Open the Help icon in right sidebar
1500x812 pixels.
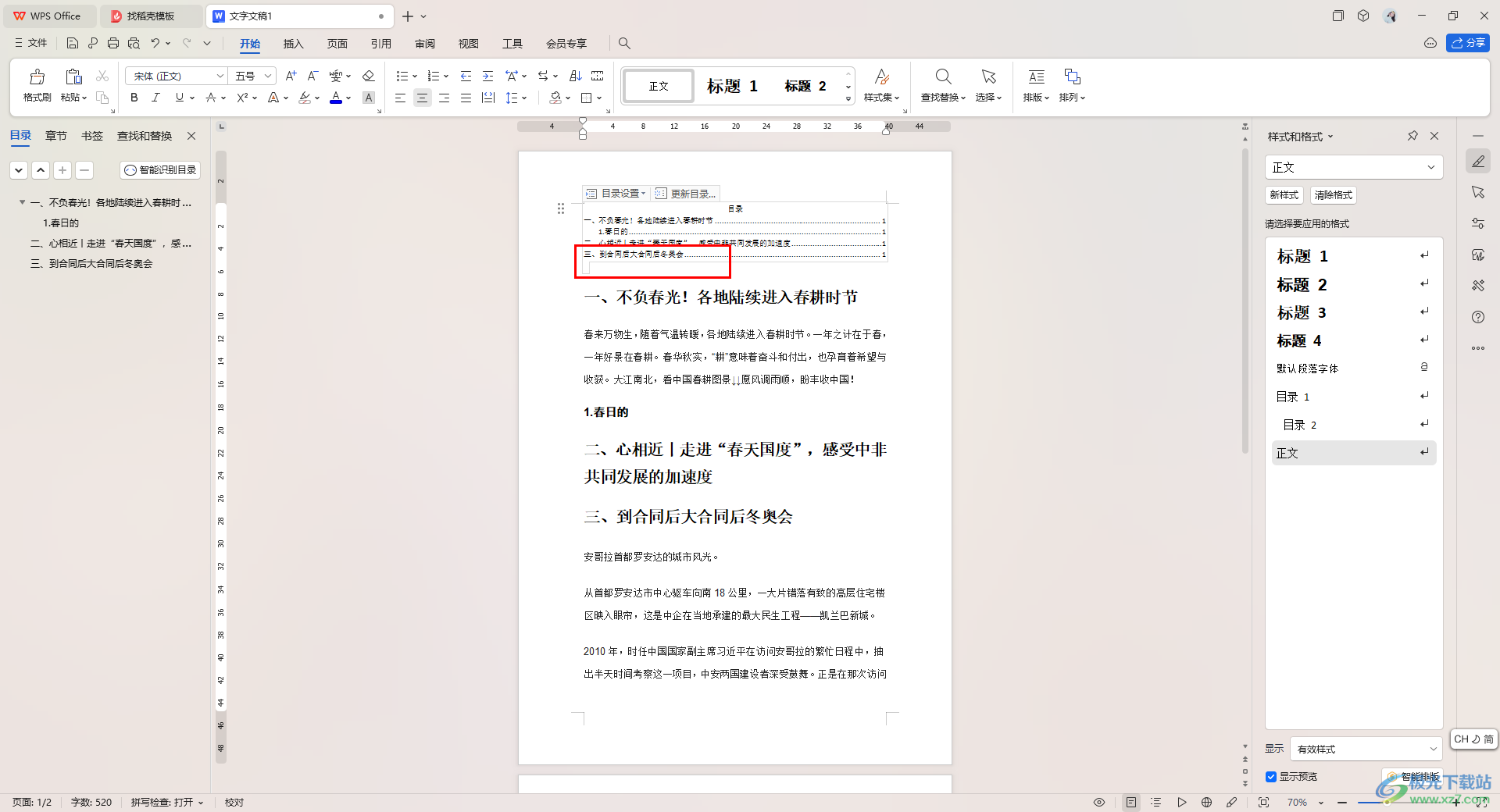[x=1478, y=317]
